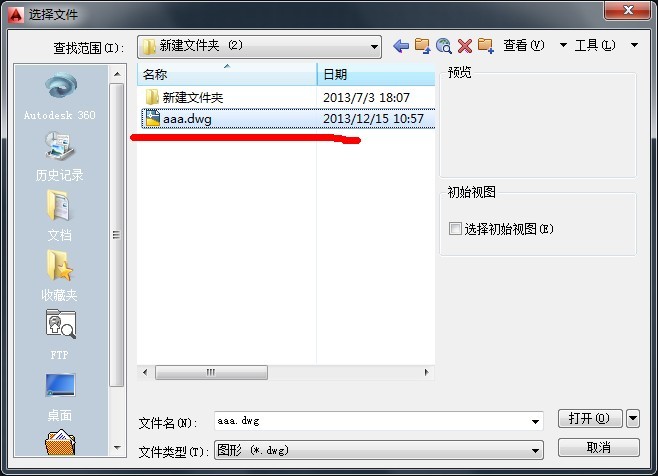The width and height of the screenshot is (658, 476).
Task: Enable 选择初始视图 checkbox
Action: pos(455,229)
